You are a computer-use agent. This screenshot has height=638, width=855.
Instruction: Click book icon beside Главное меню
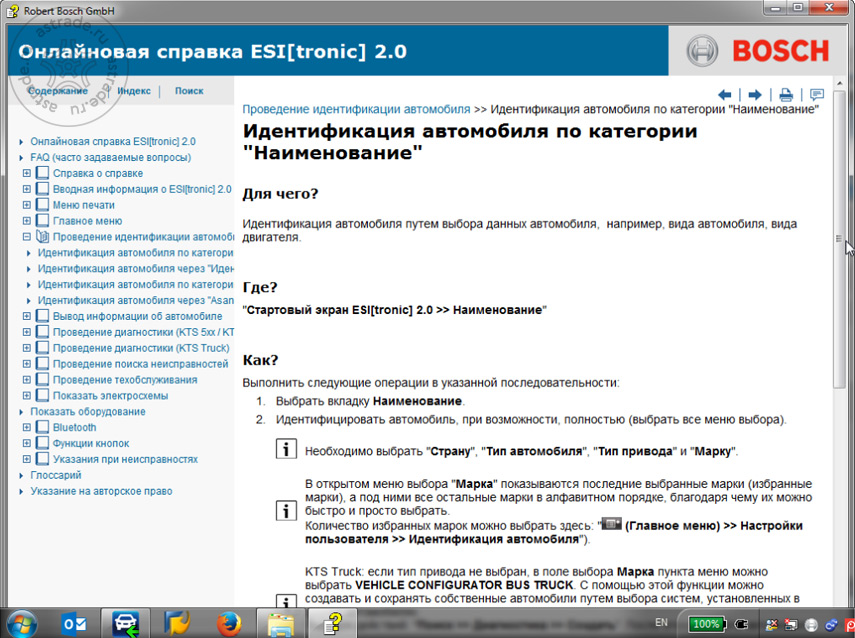click(42, 220)
